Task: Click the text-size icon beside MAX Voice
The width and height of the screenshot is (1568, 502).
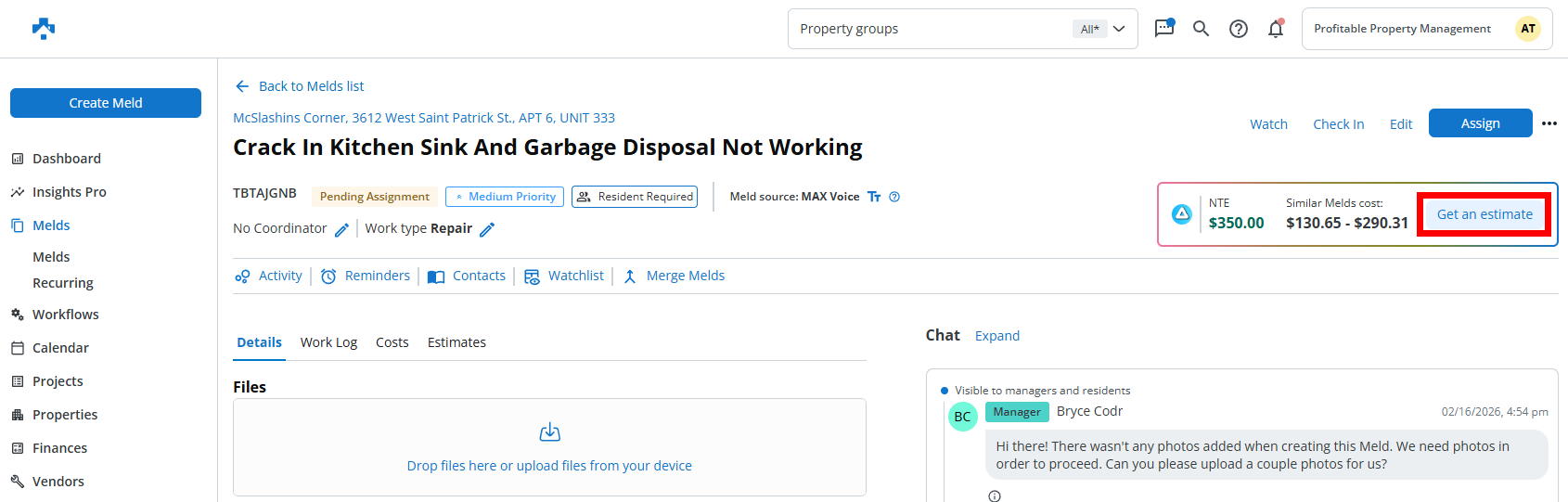Action: tap(874, 197)
